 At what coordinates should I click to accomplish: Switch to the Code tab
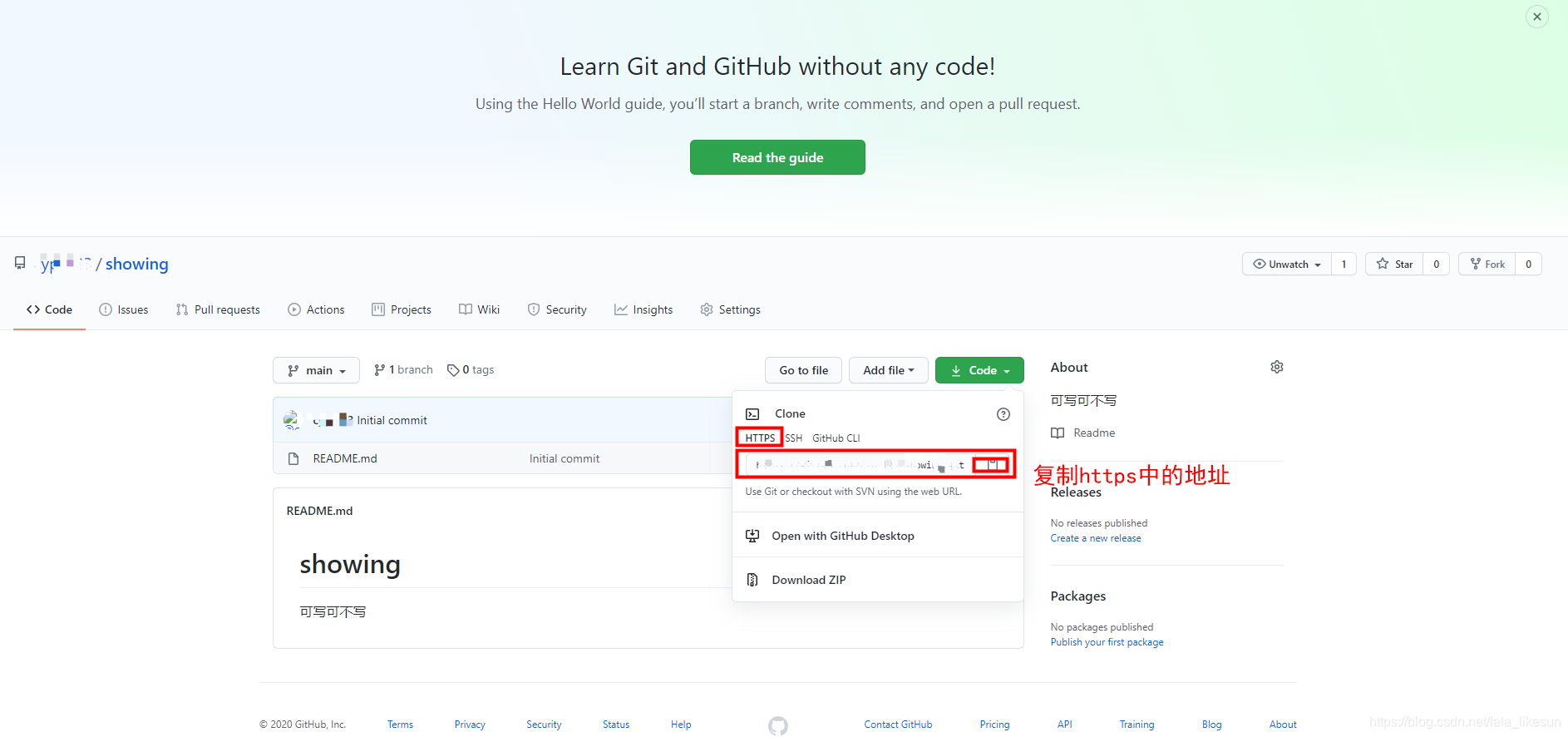[49, 309]
